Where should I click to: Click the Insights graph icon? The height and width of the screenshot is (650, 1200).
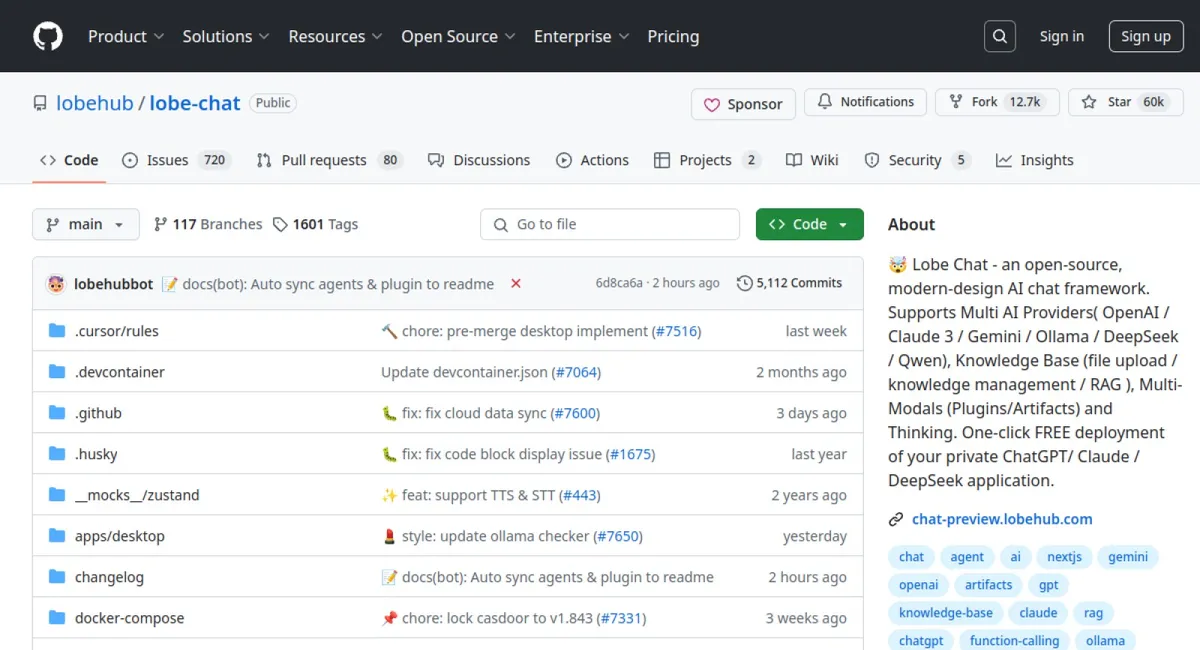point(1004,160)
